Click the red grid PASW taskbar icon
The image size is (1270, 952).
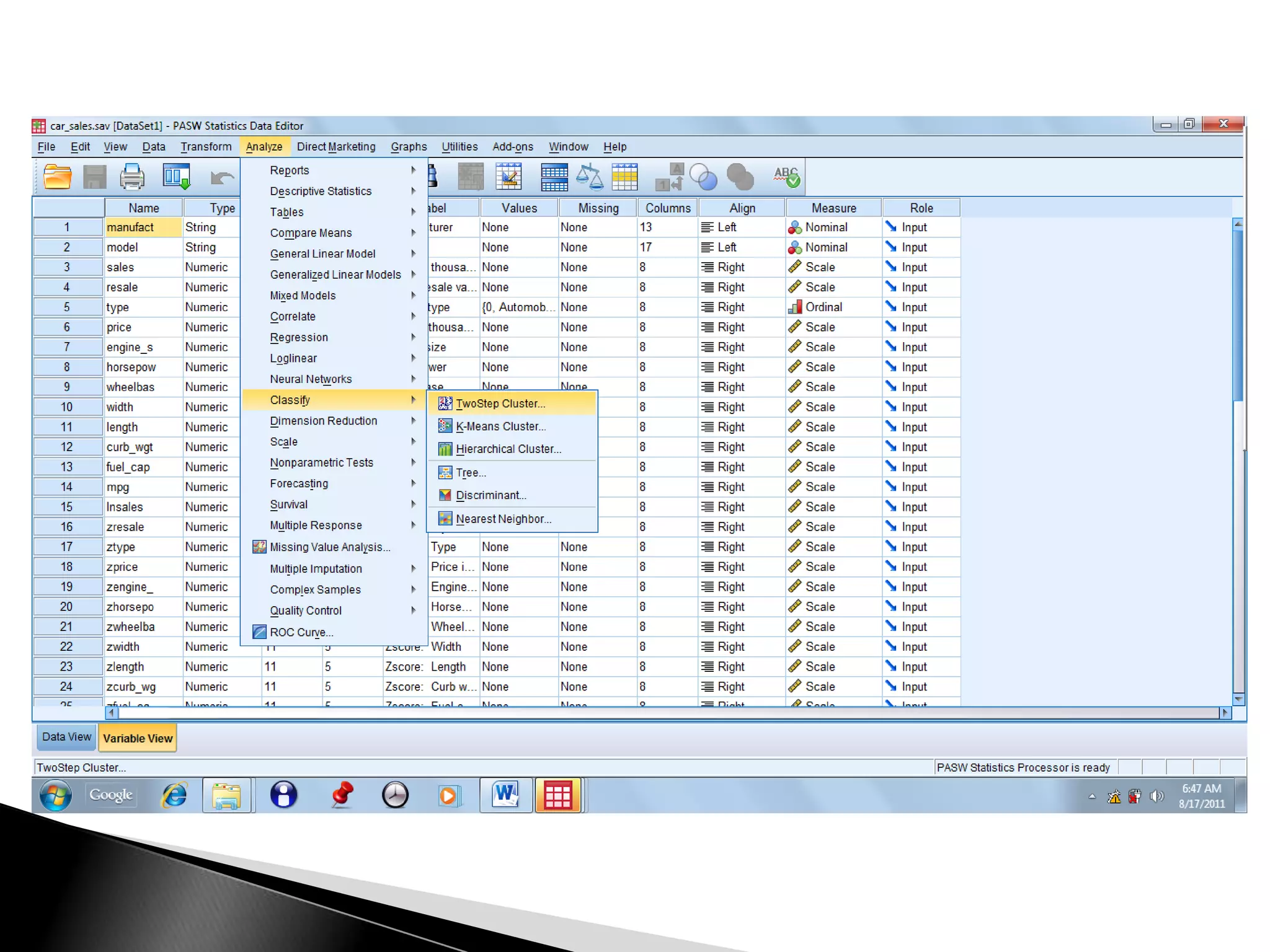[557, 795]
